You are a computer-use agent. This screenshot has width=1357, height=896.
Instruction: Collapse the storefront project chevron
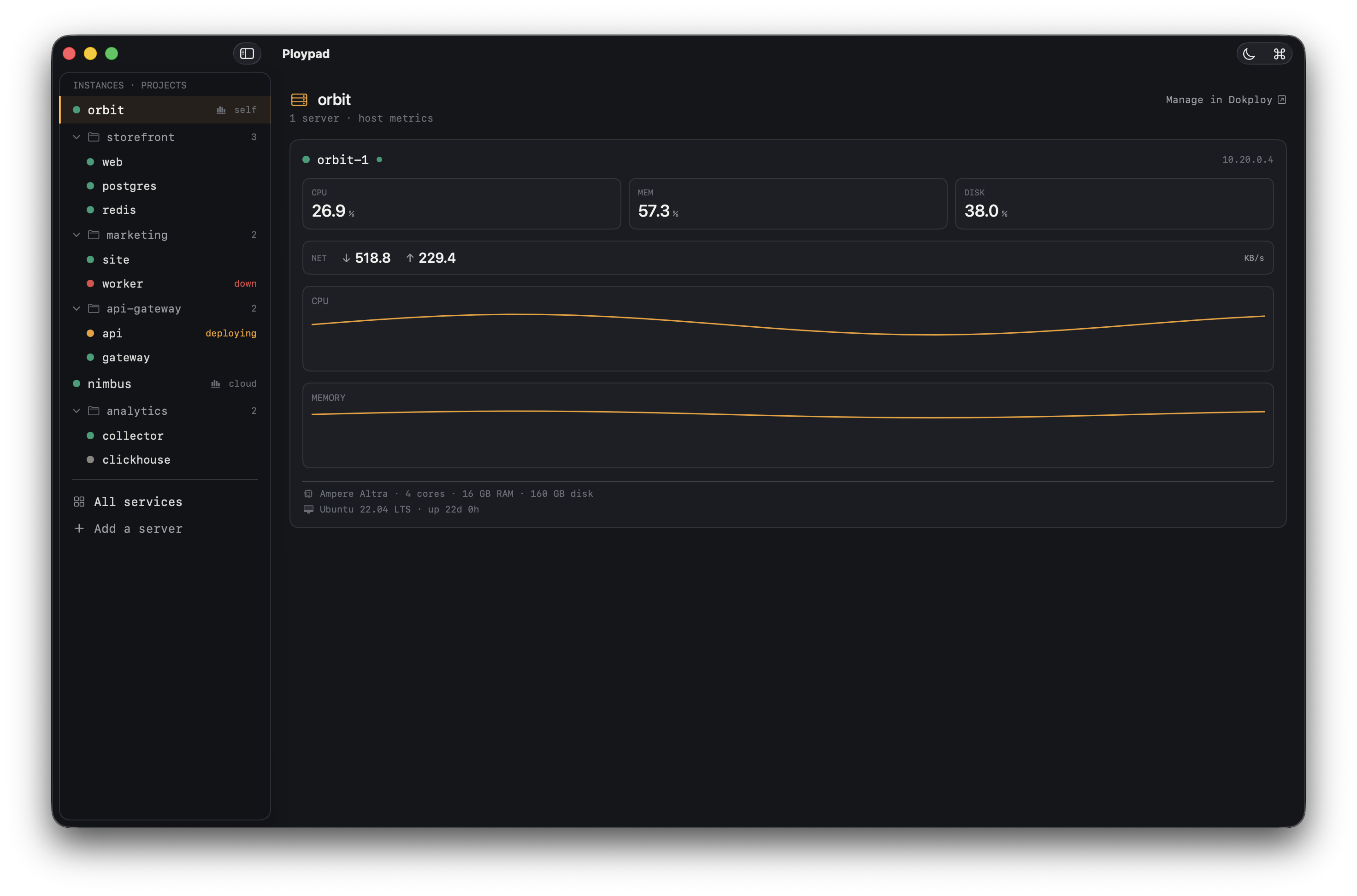tap(77, 137)
